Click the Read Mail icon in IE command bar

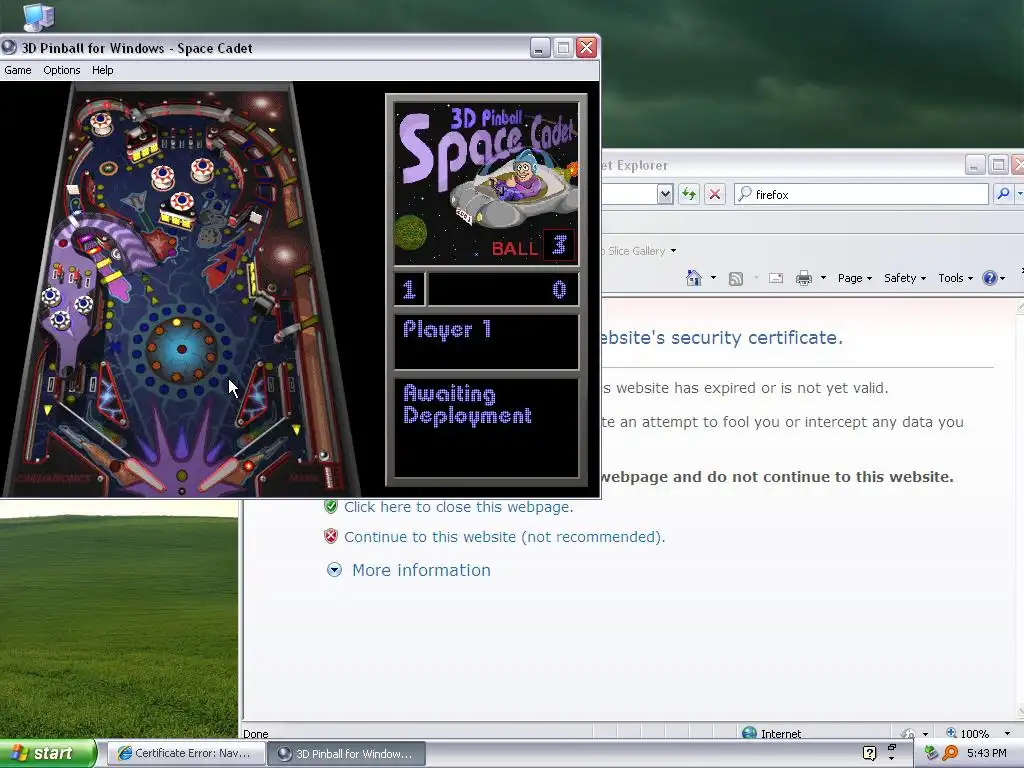pyautogui.click(x=776, y=278)
